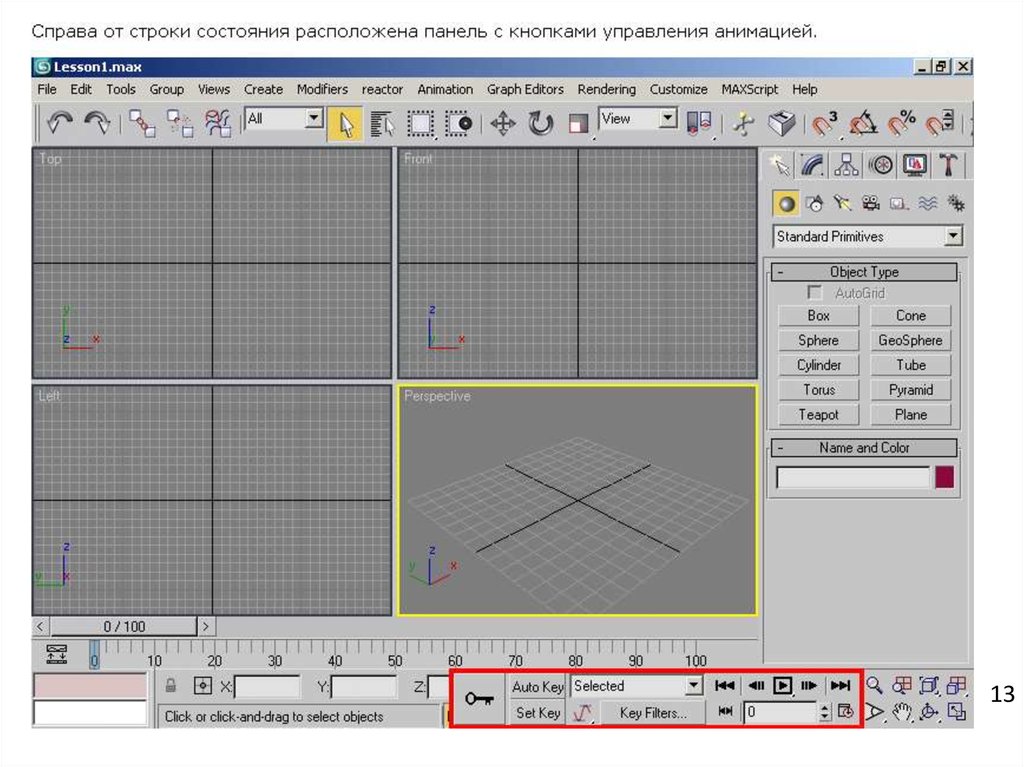The height and width of the screenshot is (767, 1024).
Task: Click the Set Keys large key icon
Action: (479, 700)
